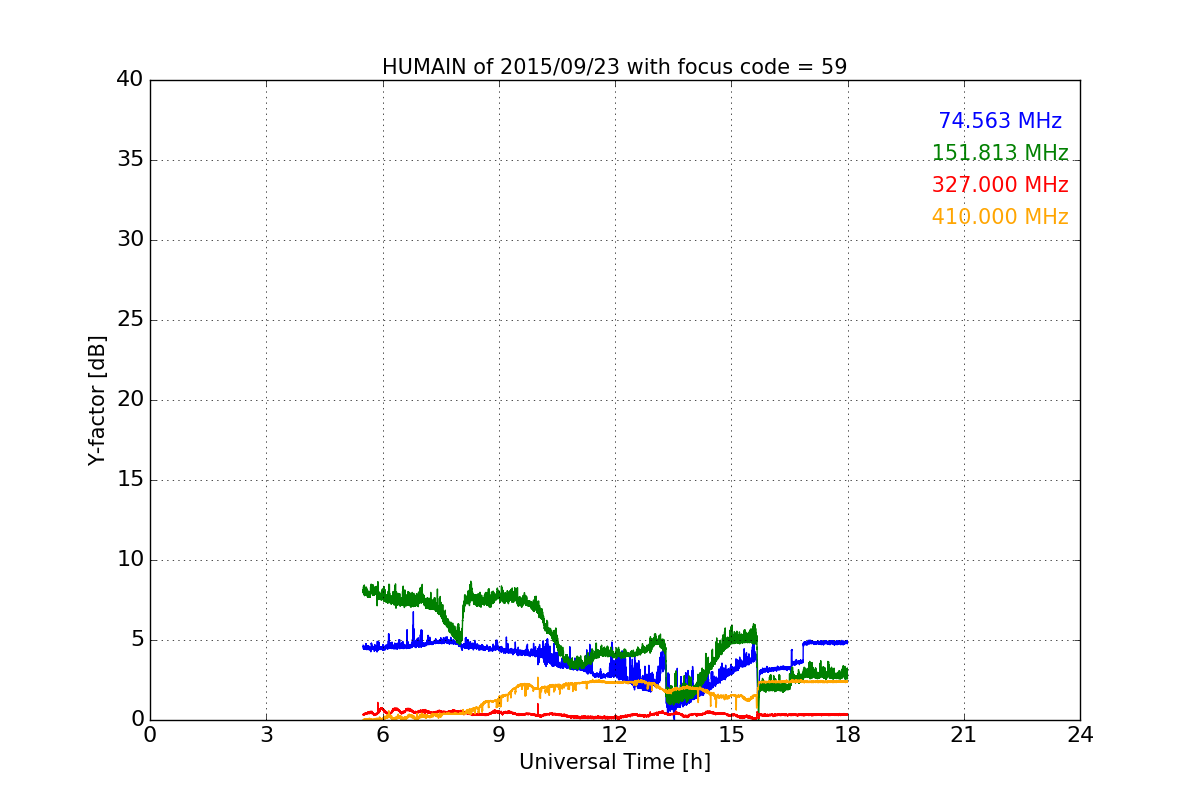Viewport: 1200px width, 800px height.
Task: Click y-axis tick label 35
Action: pyautogui.click(x=130, y=160)
